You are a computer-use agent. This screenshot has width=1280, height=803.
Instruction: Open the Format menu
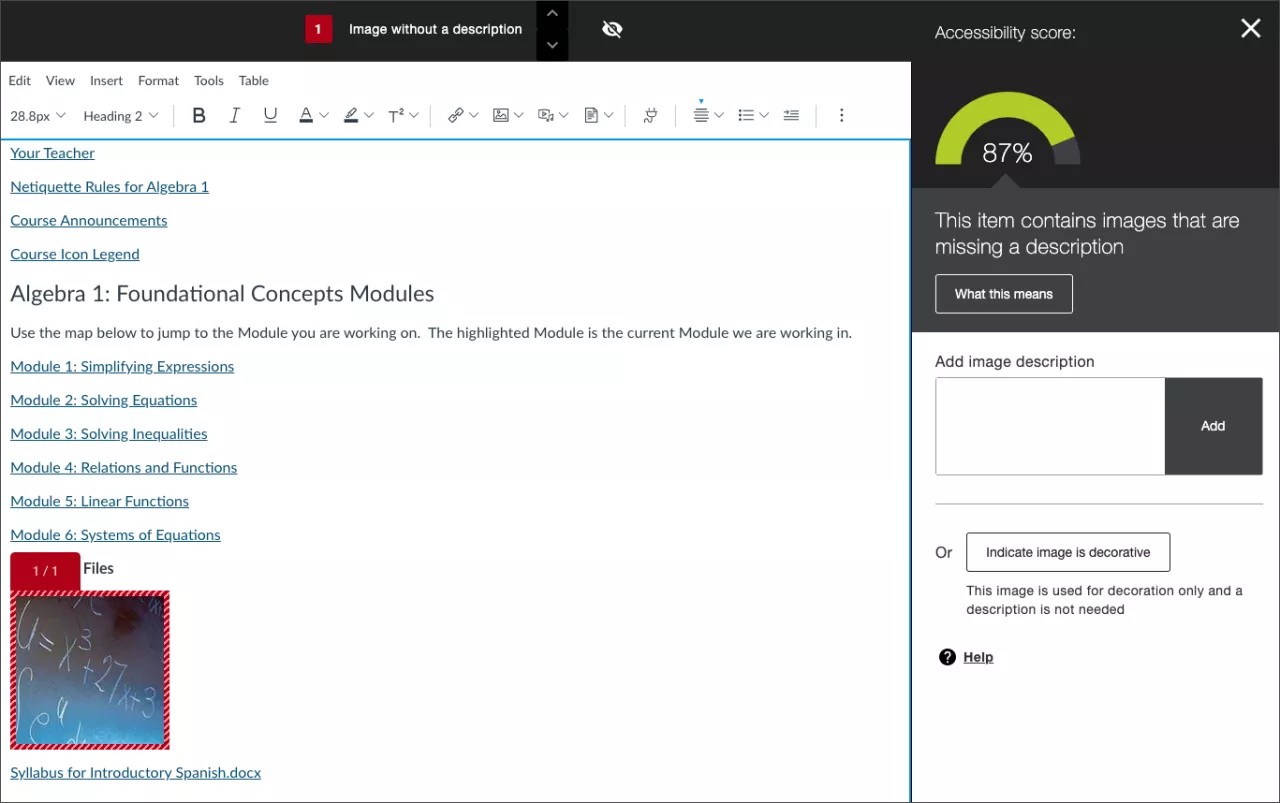pos(158,80)
